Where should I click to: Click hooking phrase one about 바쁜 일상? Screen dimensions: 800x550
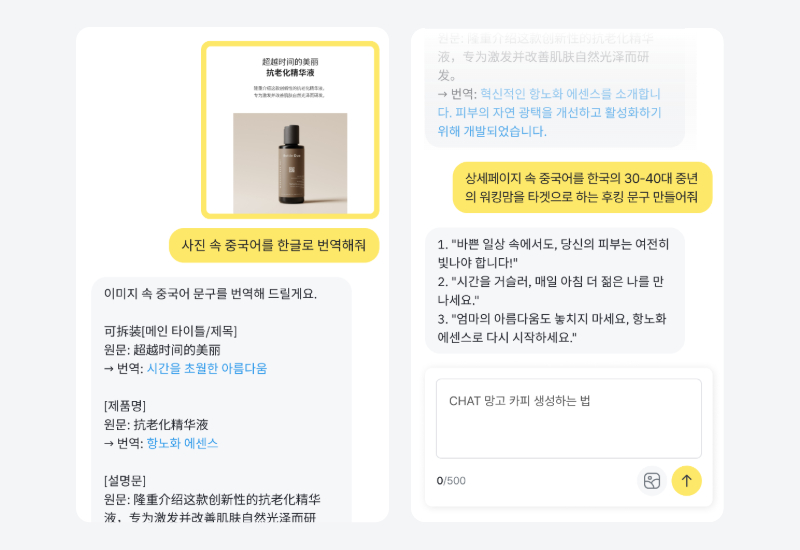553,253
